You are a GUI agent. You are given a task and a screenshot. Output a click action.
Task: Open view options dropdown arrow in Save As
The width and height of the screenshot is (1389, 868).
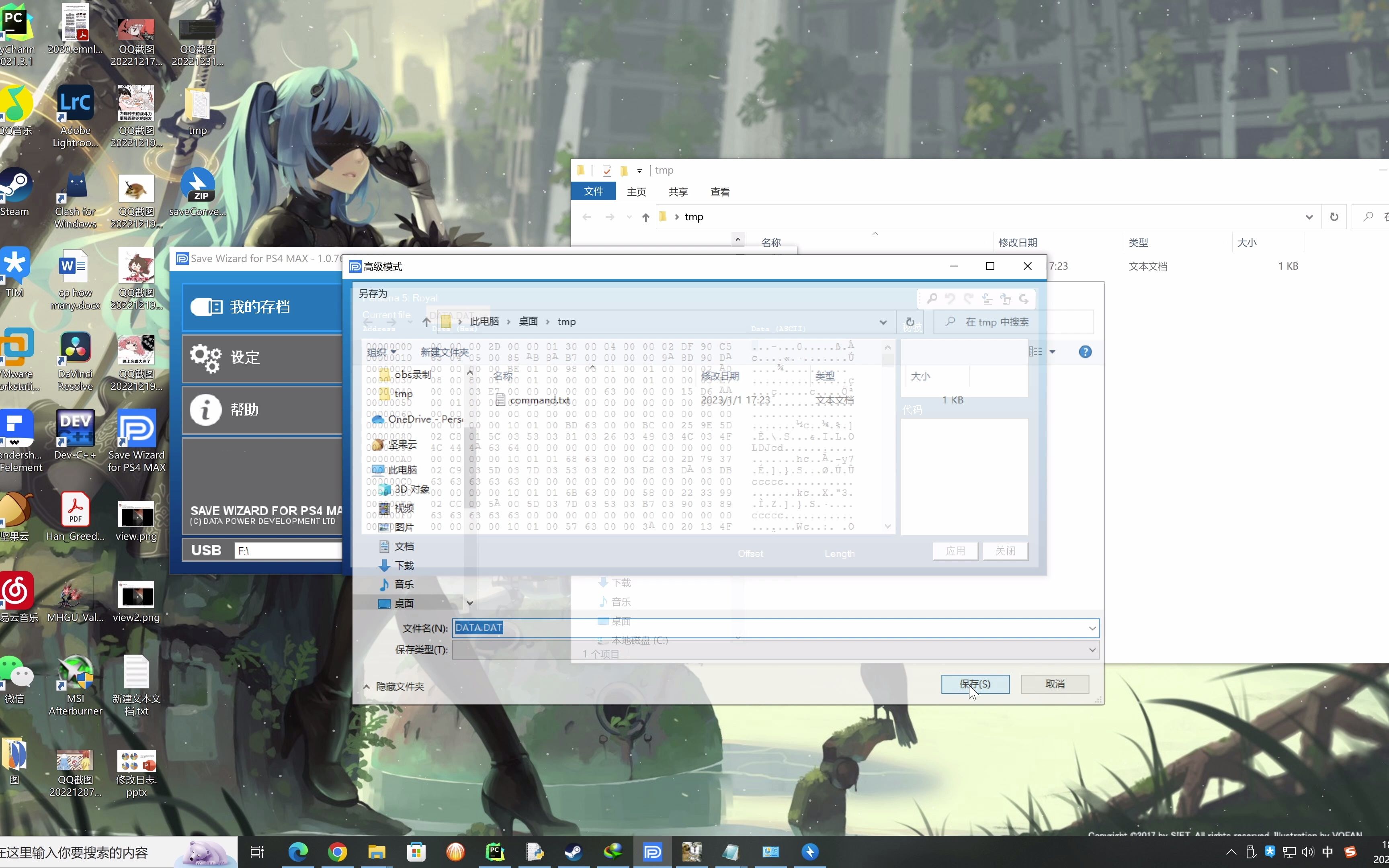coord(1053,351)
